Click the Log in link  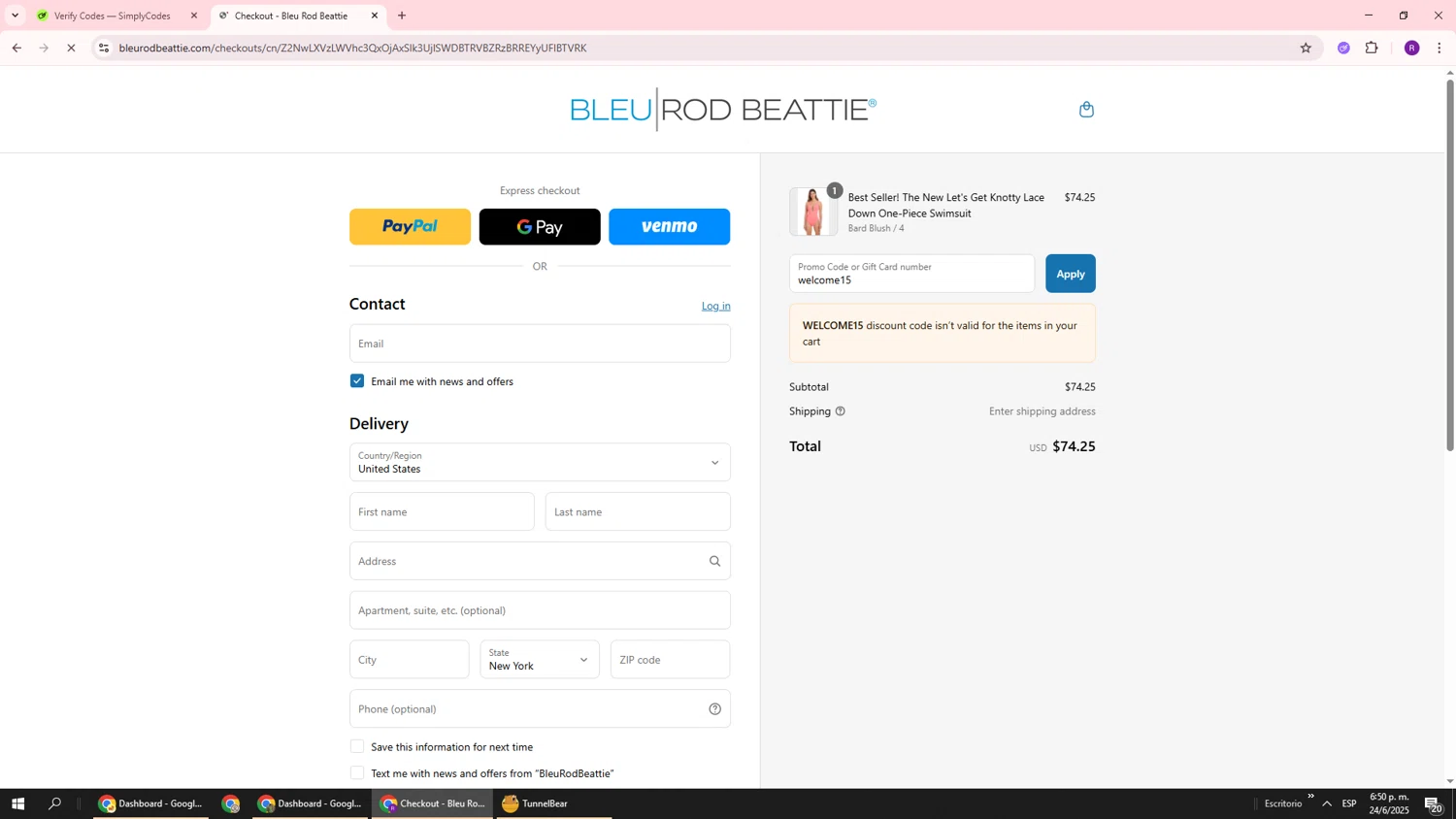716,306
